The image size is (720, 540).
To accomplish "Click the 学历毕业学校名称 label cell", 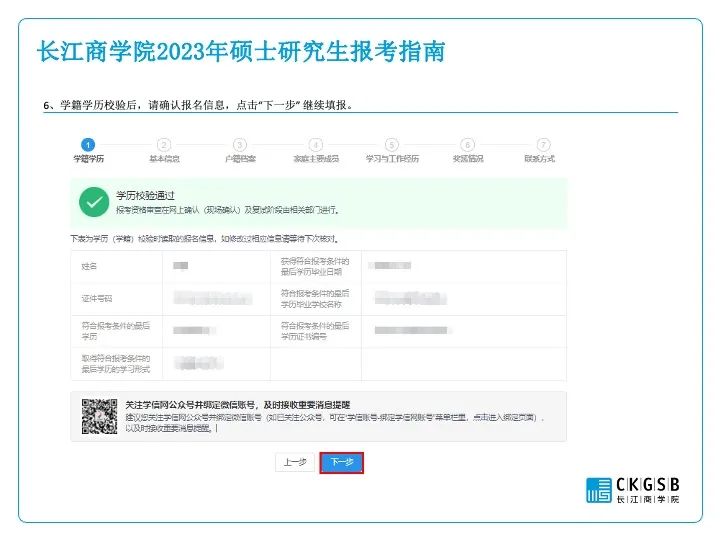I will (315, 299).
